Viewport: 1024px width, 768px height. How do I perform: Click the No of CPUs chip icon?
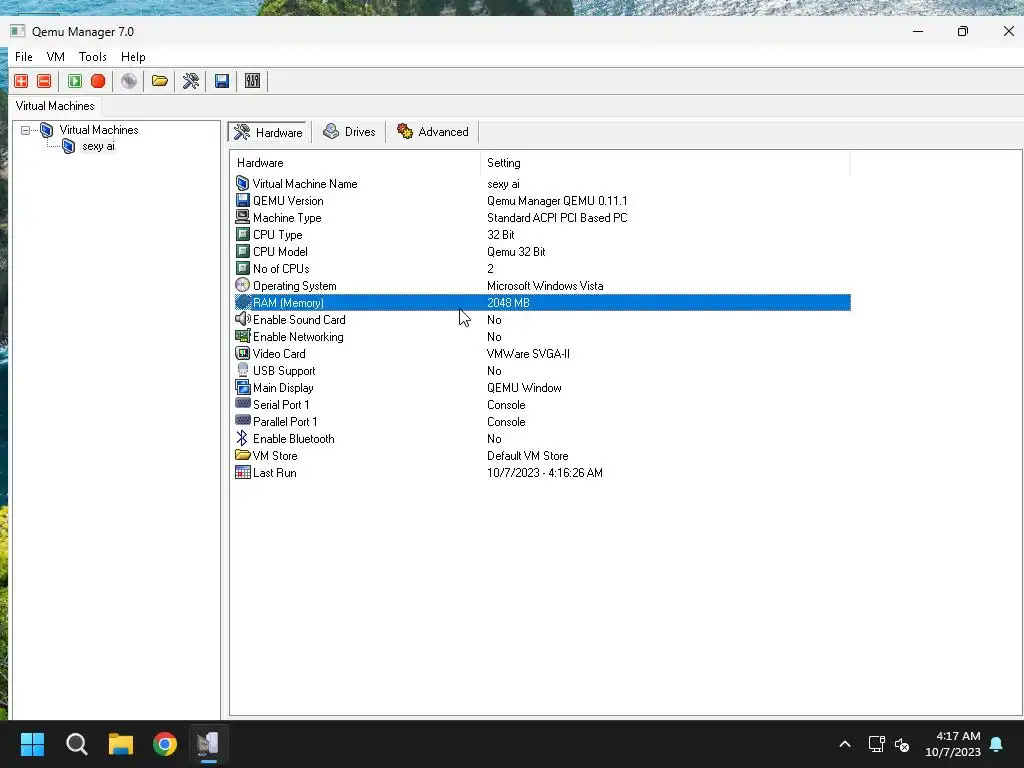[x=242, y=268]
